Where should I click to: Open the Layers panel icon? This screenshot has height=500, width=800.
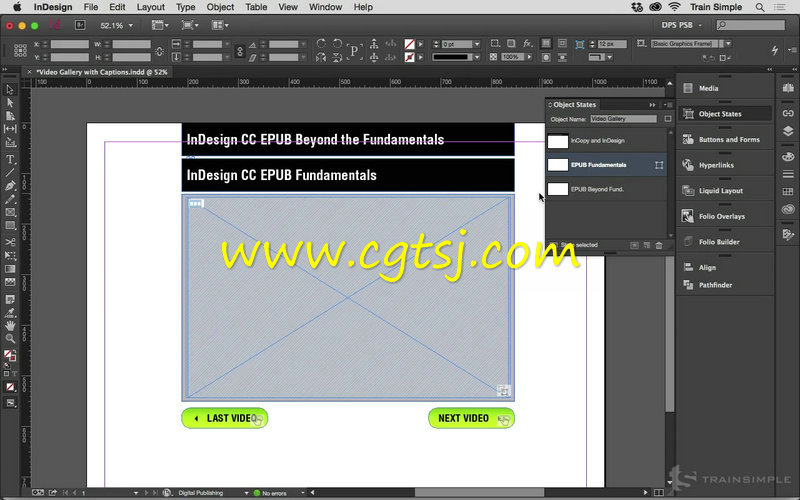788,131
